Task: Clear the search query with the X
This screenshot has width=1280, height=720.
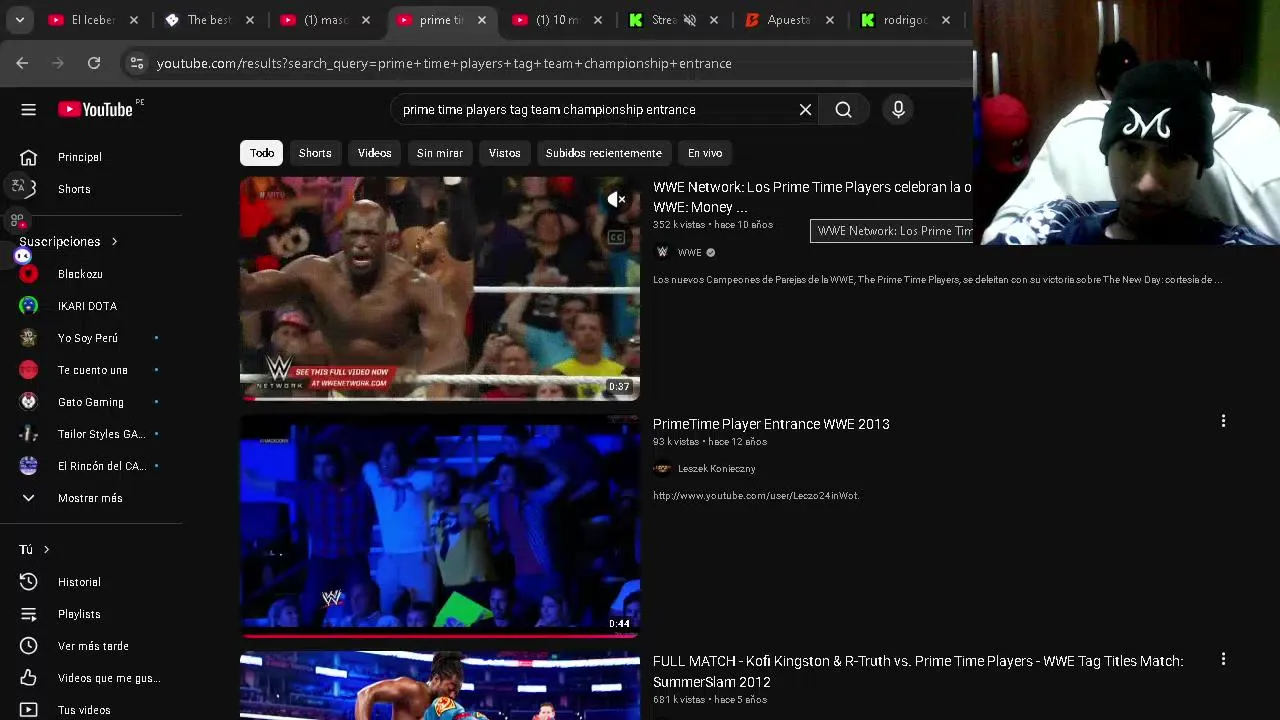Action: coord(805,110)
